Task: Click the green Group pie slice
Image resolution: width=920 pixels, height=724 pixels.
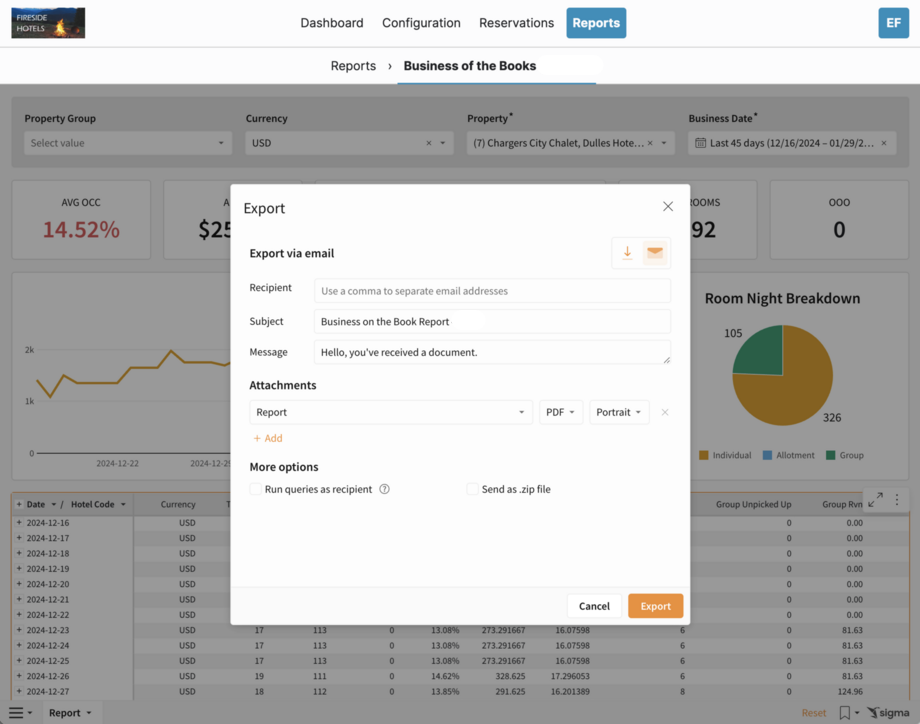Action: point(763,353)
